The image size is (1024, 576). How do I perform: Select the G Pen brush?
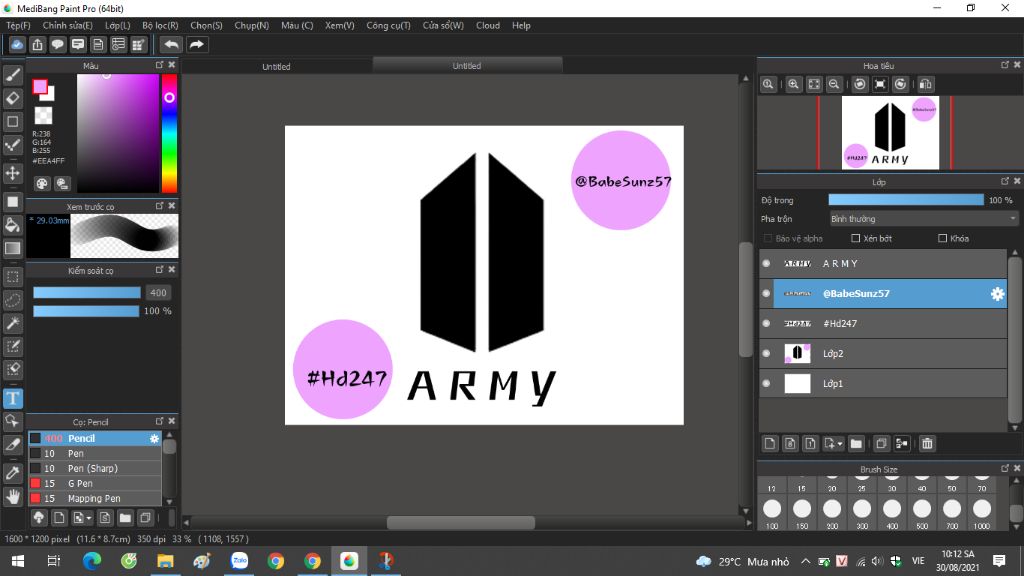(x=94, y=483)
